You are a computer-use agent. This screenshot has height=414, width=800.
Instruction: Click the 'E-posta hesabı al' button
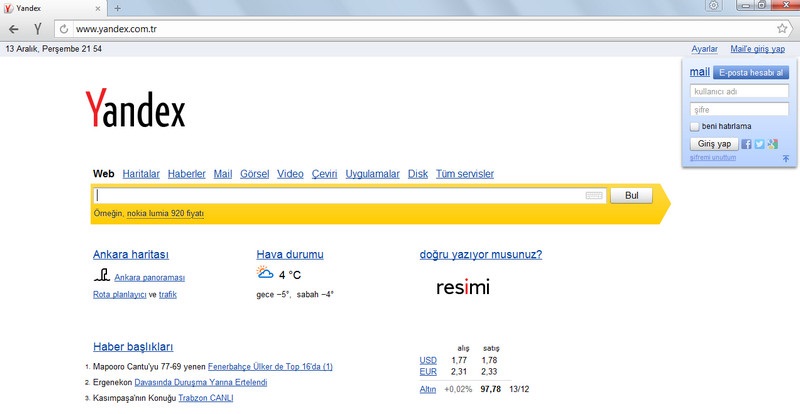751,73
